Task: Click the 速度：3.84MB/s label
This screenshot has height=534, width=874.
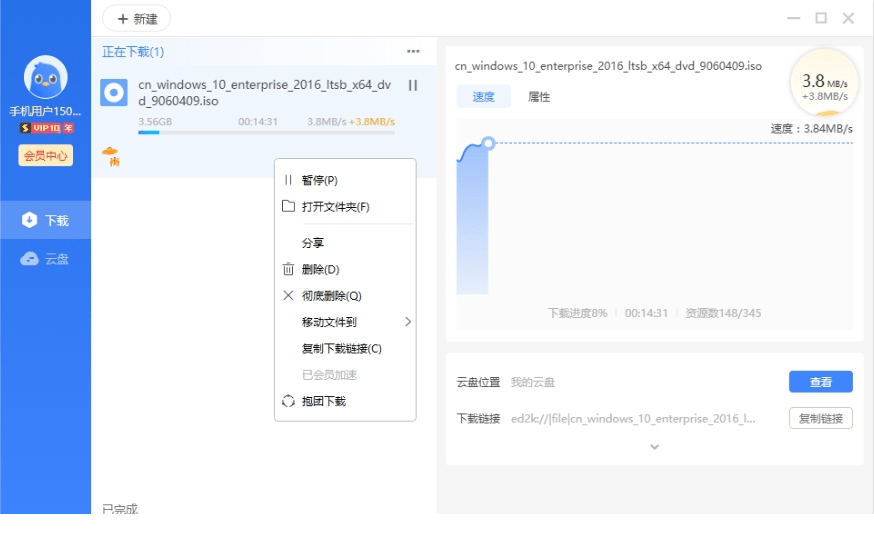Action: click(812, 129)
